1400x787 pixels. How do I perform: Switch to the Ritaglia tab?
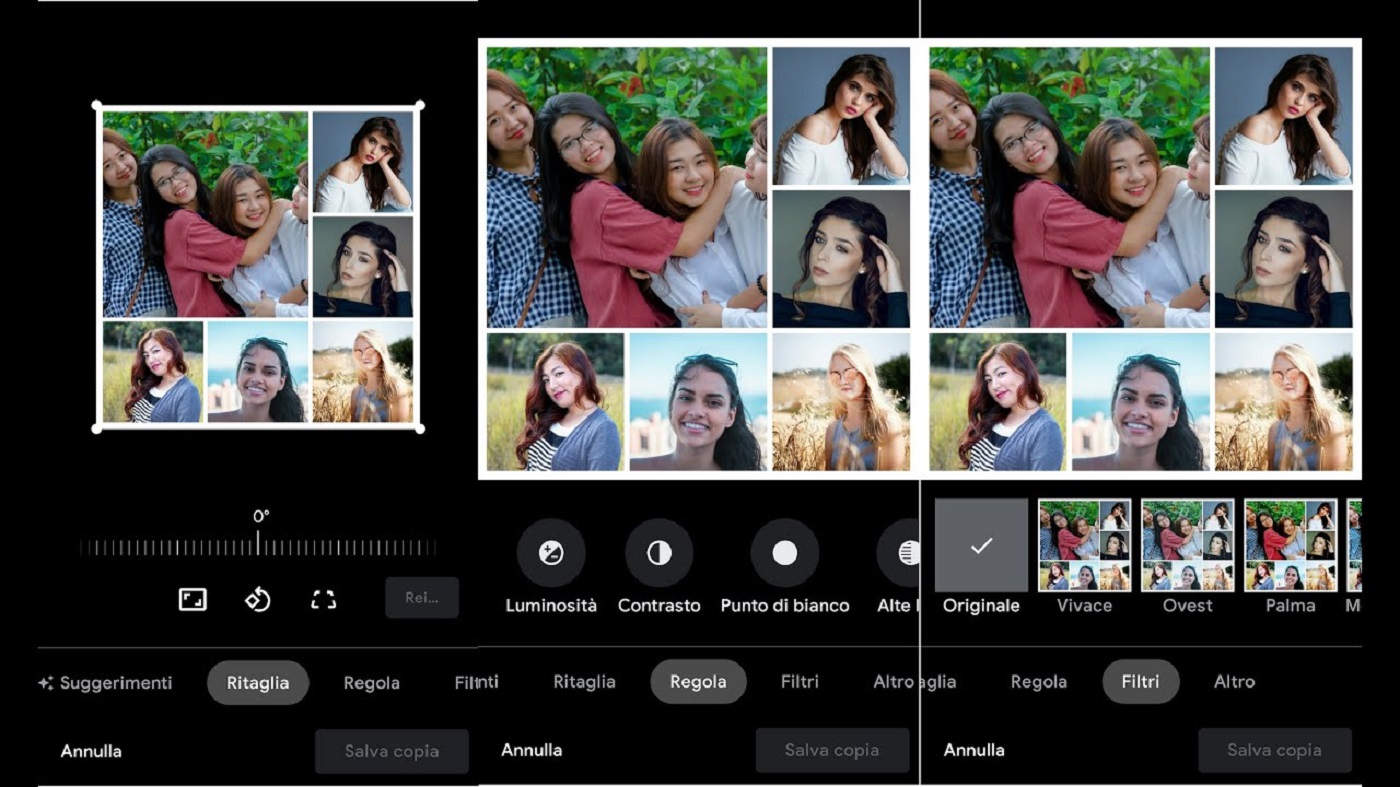(257, 682)
